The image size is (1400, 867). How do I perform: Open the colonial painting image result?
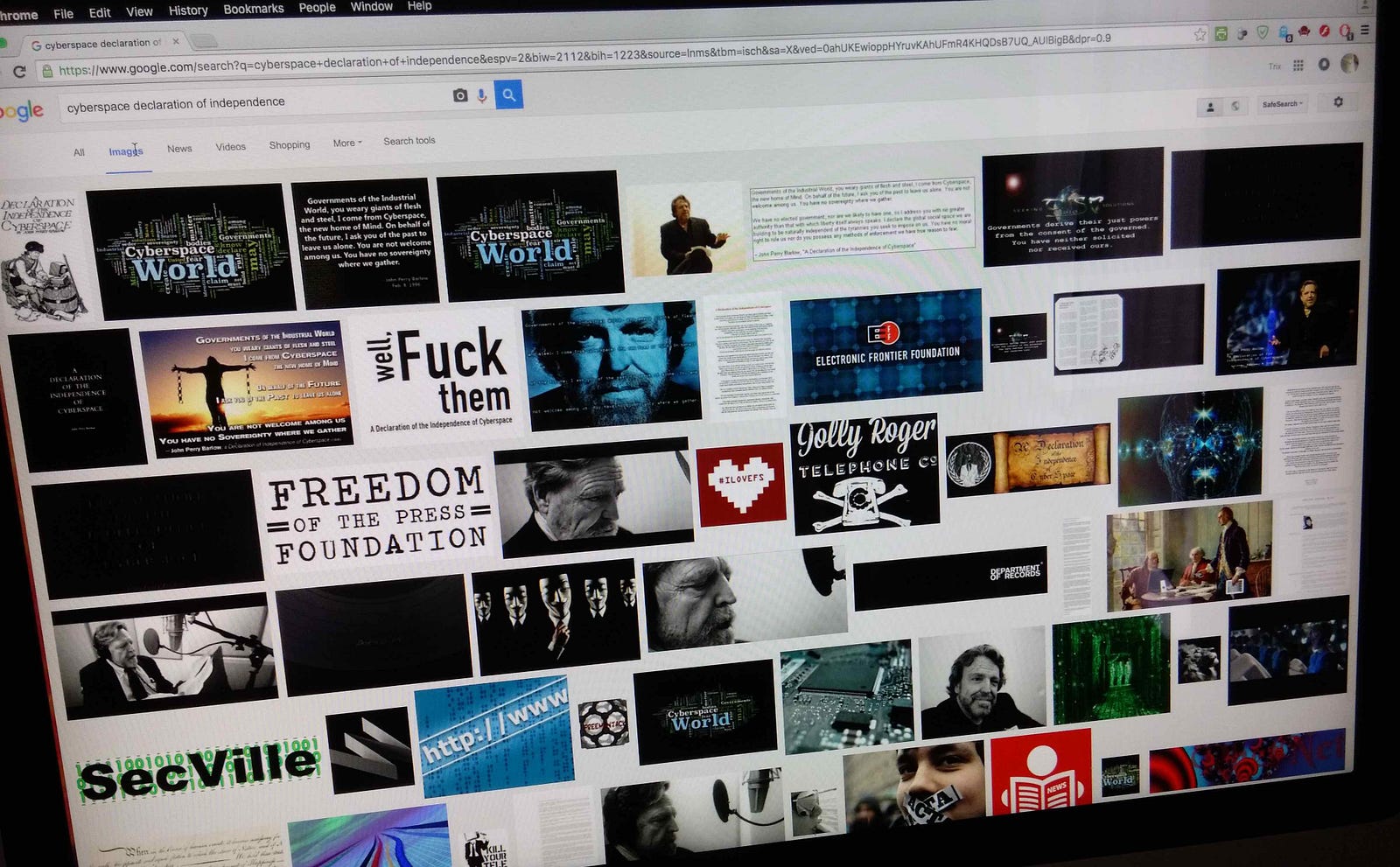(1189, 556)
